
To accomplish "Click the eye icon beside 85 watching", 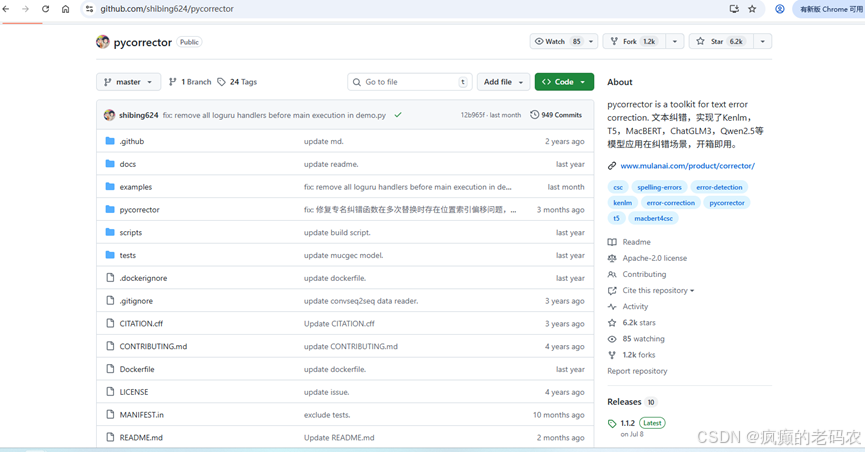I will point(612,339).
